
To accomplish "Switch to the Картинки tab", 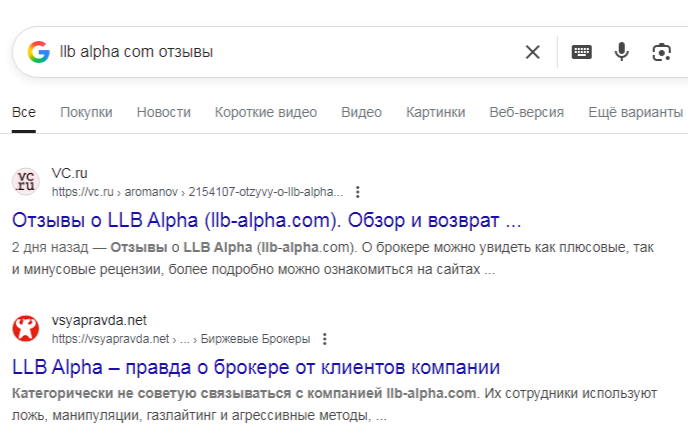I will tap(435, 112).
